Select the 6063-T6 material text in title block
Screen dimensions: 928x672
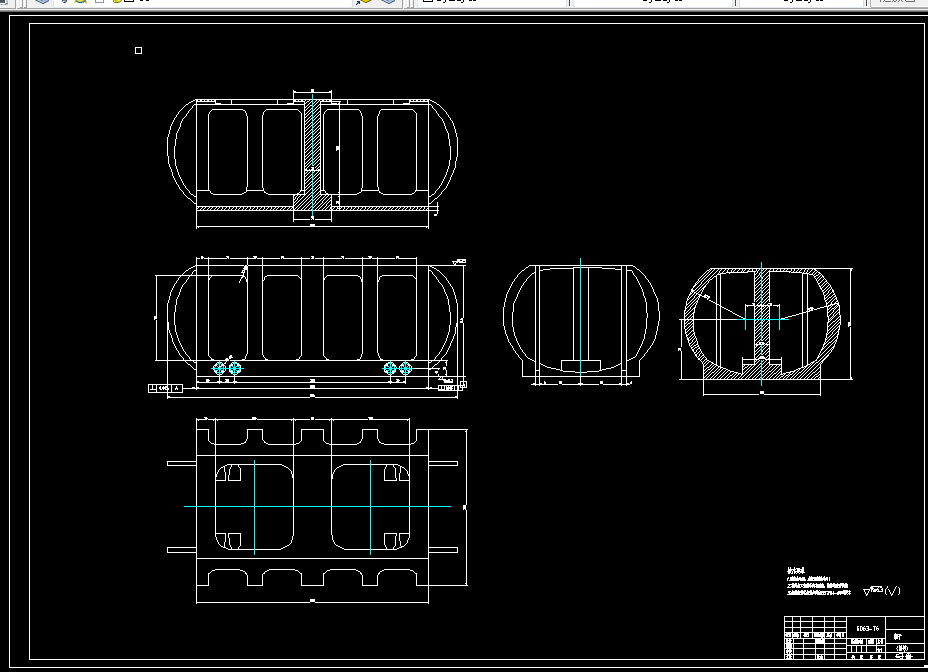tap(867, 628)
